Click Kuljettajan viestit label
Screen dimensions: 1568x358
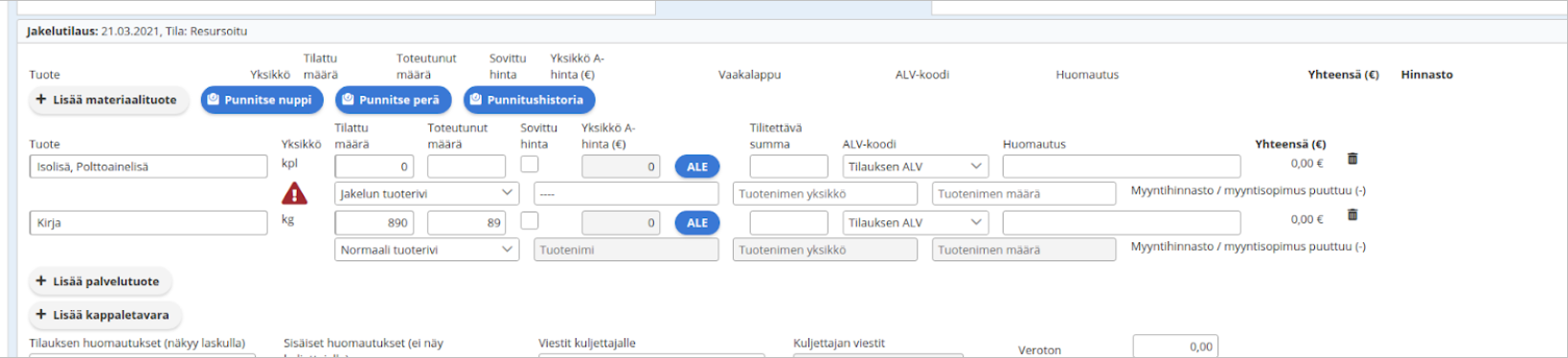point(839,343)
